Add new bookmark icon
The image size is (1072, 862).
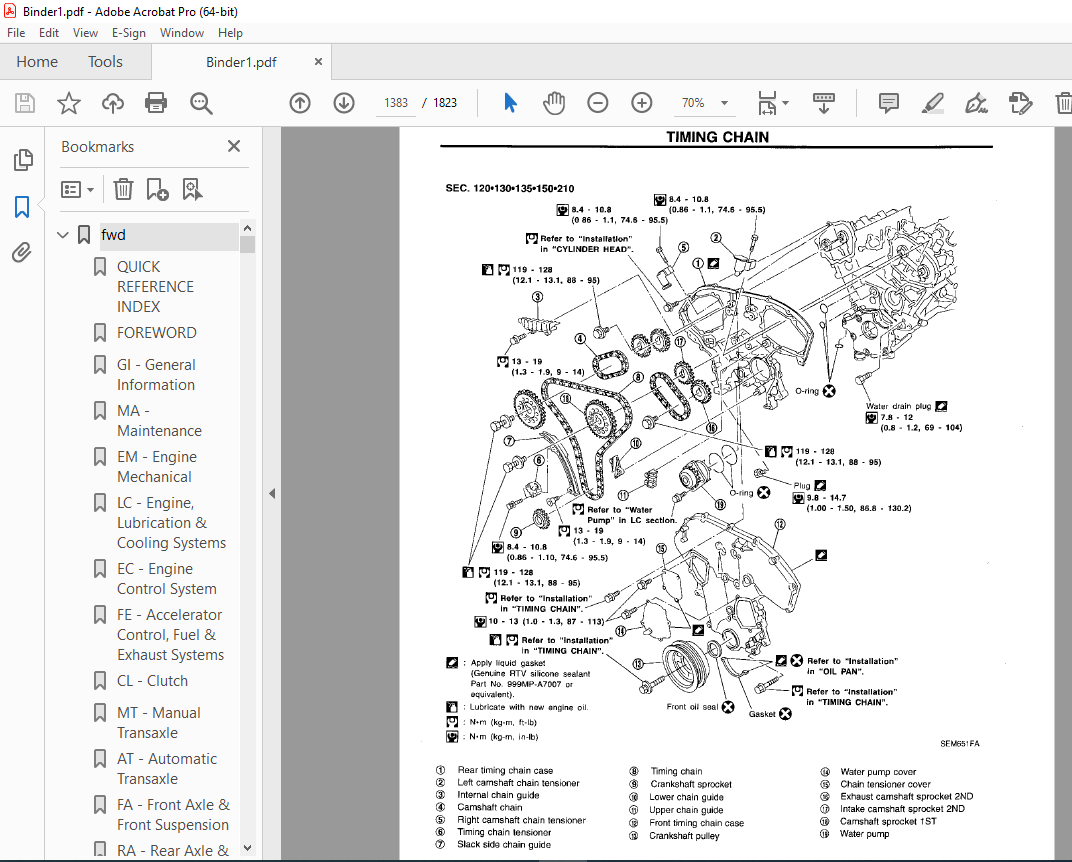(157, 189)
